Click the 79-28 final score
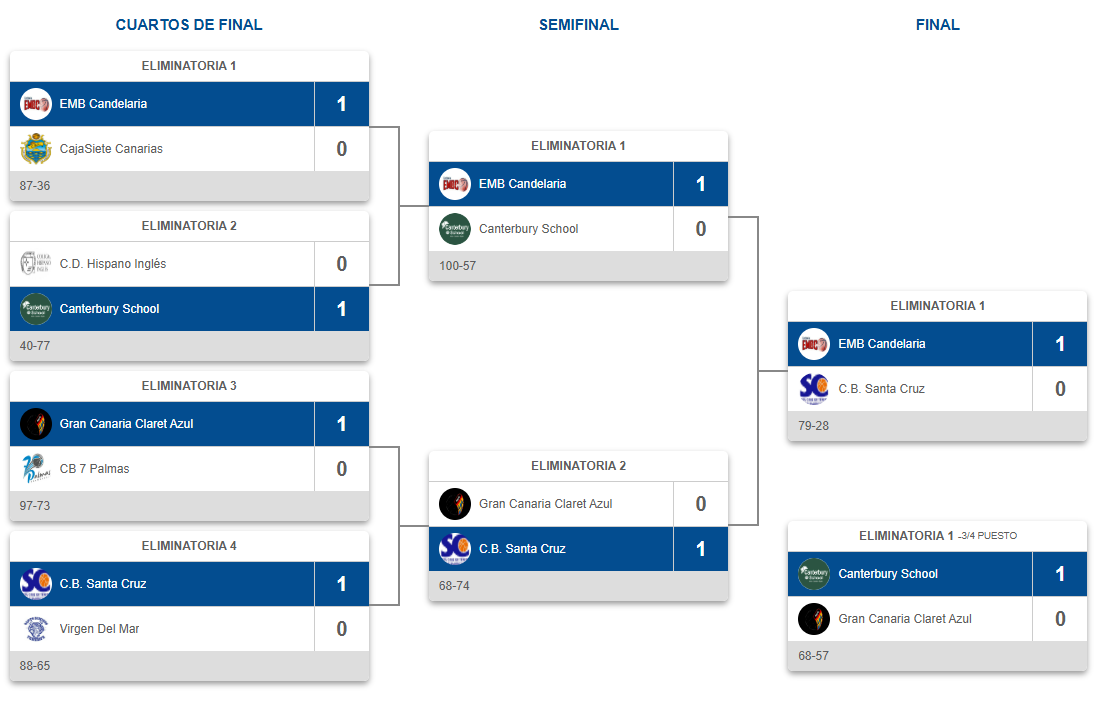1103x702 pixels. pos(813,426)
